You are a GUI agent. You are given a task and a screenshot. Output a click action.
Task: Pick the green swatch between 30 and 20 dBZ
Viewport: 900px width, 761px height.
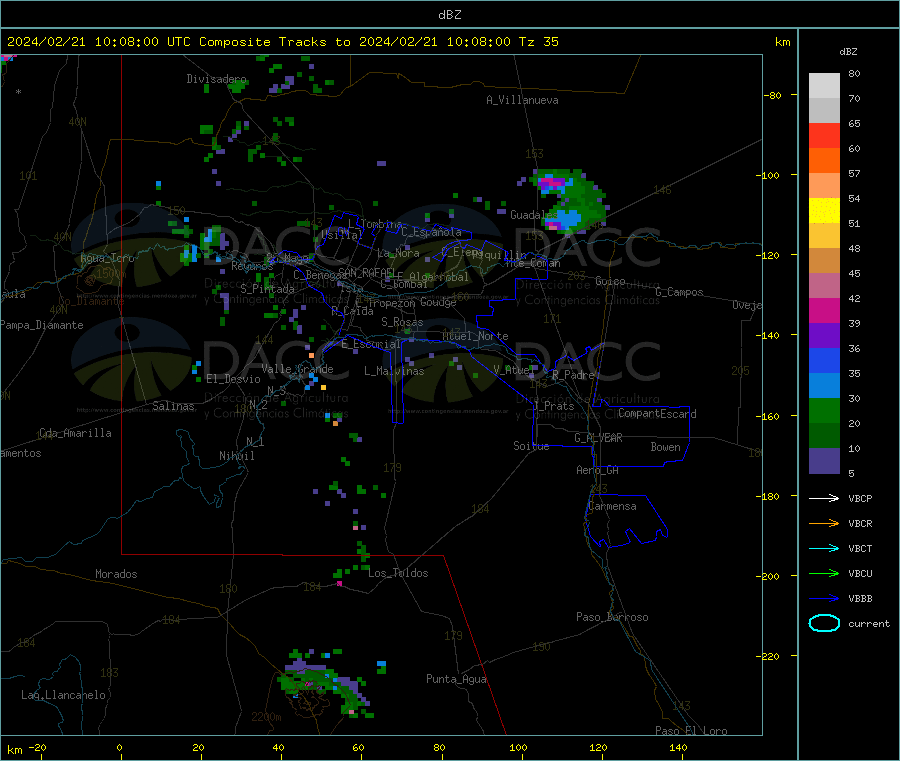824,411
